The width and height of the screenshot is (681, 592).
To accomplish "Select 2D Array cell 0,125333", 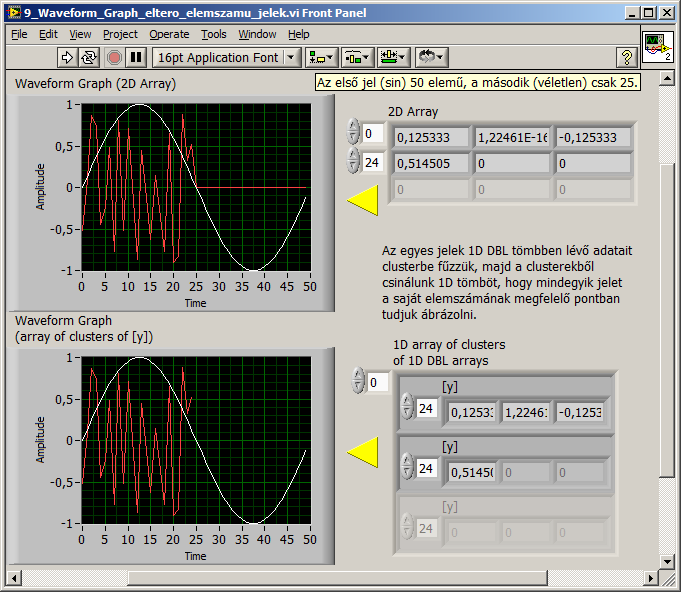I will tap(431, 138).
